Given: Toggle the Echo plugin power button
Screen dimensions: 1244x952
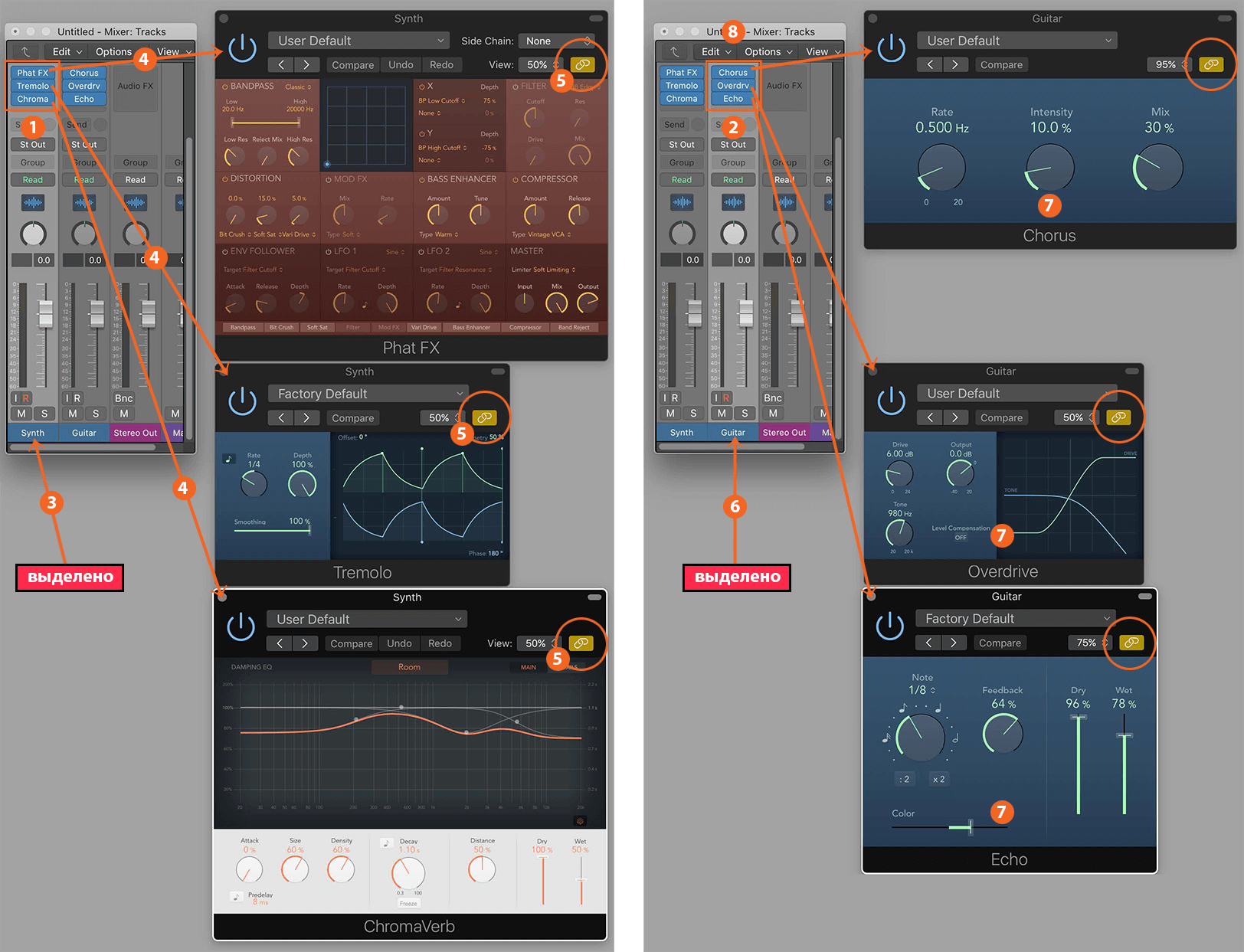Looking at the screenshot, I should pyautogui.click(x=889, y=626).
